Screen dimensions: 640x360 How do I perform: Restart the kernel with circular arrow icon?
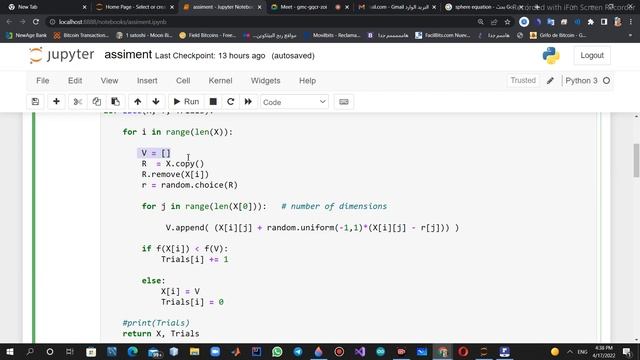(231, 102)
